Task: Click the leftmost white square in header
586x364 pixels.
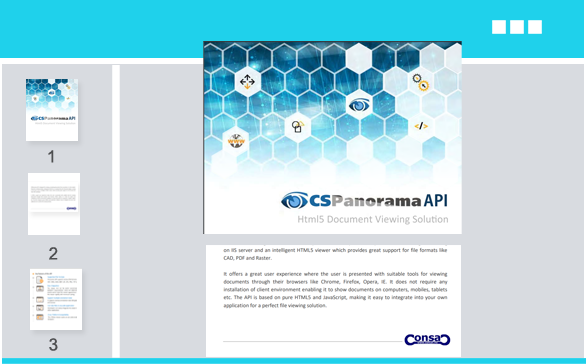Action: (499, 27)
